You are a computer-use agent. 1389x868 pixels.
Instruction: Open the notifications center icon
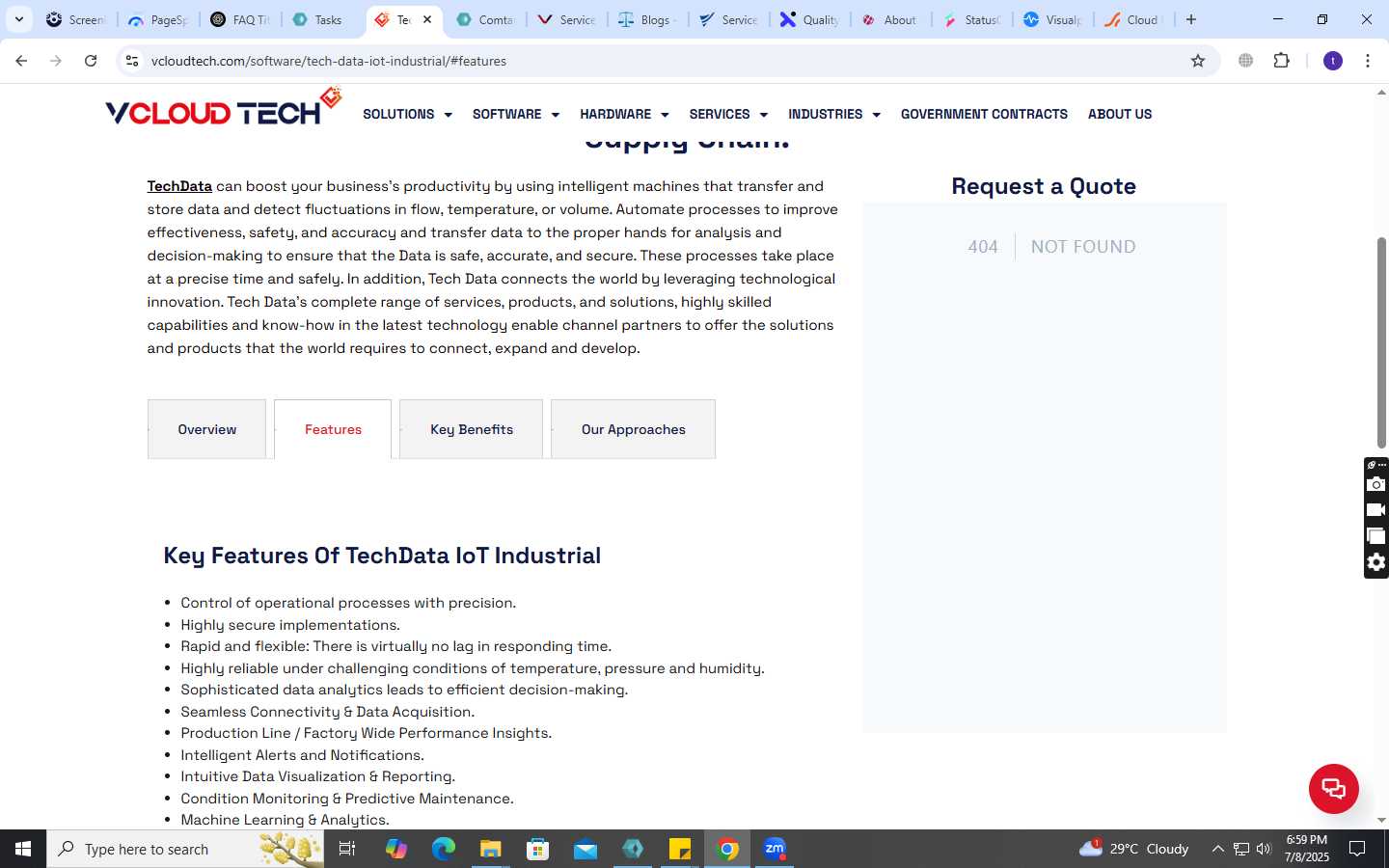coord(1357,849)
